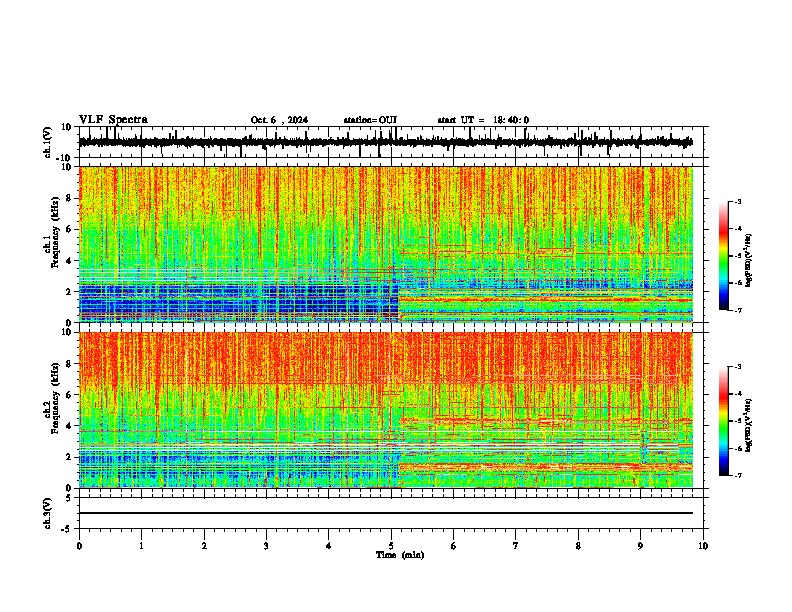Click the ch.2 colorbar 'log(PSD)(V²/Hz)' label
This screenshot has width=792, height=612.
pyautogui.click(x=749, y=425)
